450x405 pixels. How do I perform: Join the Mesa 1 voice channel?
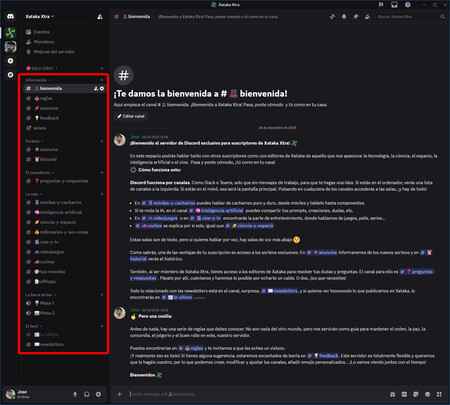[65, 303]
